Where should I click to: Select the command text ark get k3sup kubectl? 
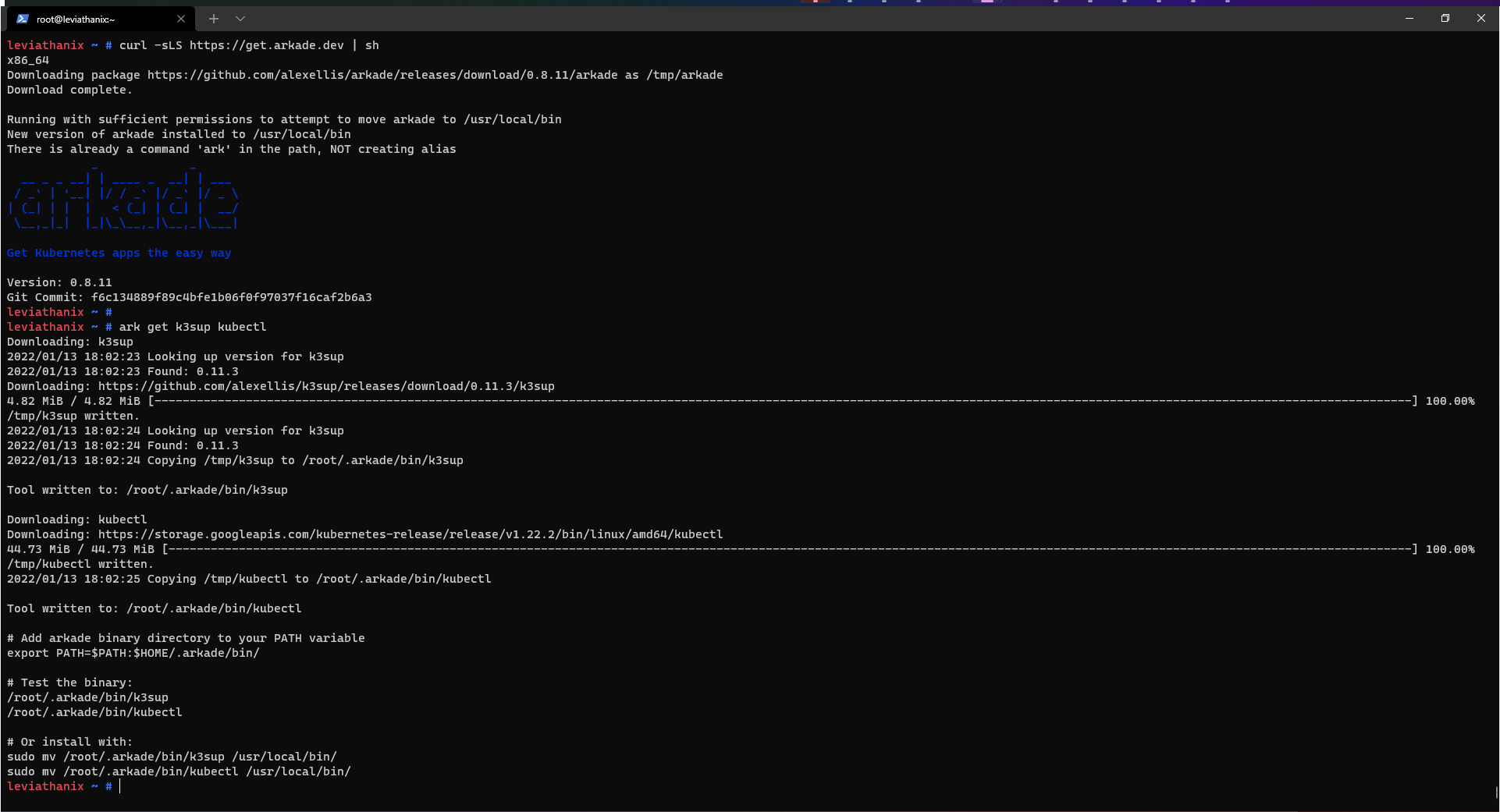click(x=192, y=327)
